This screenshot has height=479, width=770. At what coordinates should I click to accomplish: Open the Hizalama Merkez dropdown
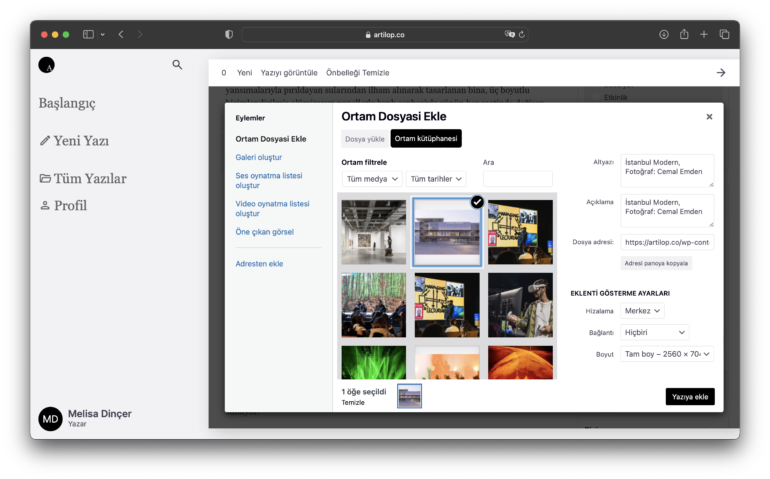[642, 311]
